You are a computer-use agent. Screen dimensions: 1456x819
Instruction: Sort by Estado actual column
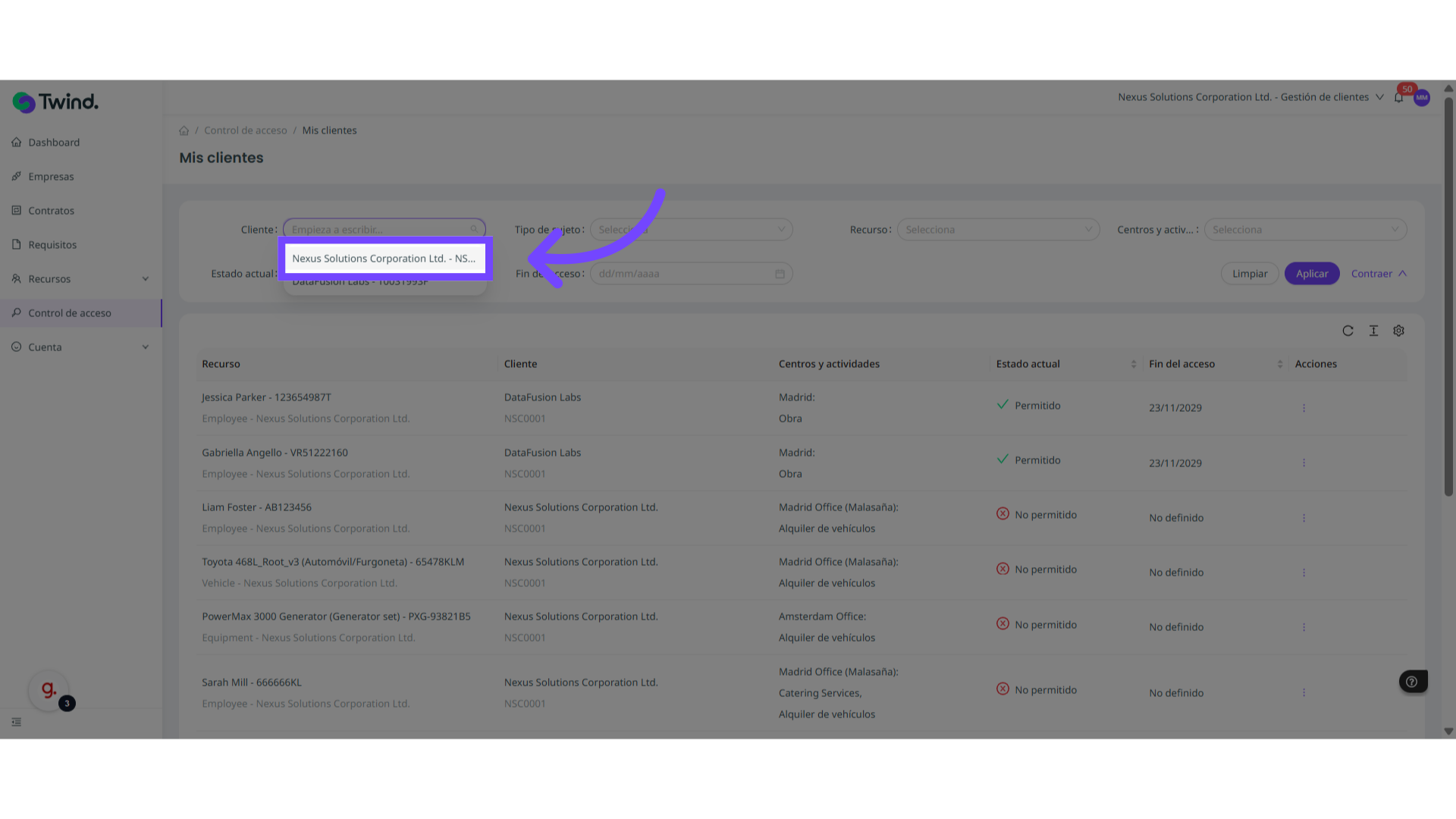[1134, 364]
